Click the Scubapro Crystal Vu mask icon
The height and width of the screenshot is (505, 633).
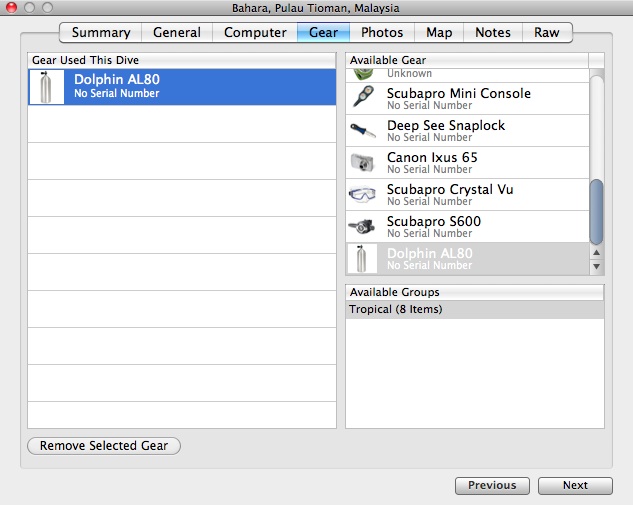click(x=362, y=195)
